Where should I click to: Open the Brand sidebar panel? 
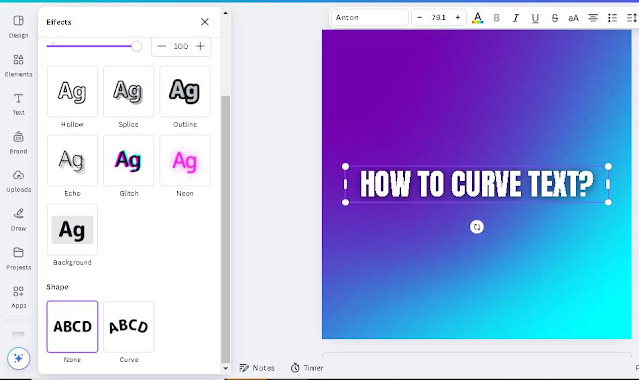pyautogui.click(x=18, y=143)
